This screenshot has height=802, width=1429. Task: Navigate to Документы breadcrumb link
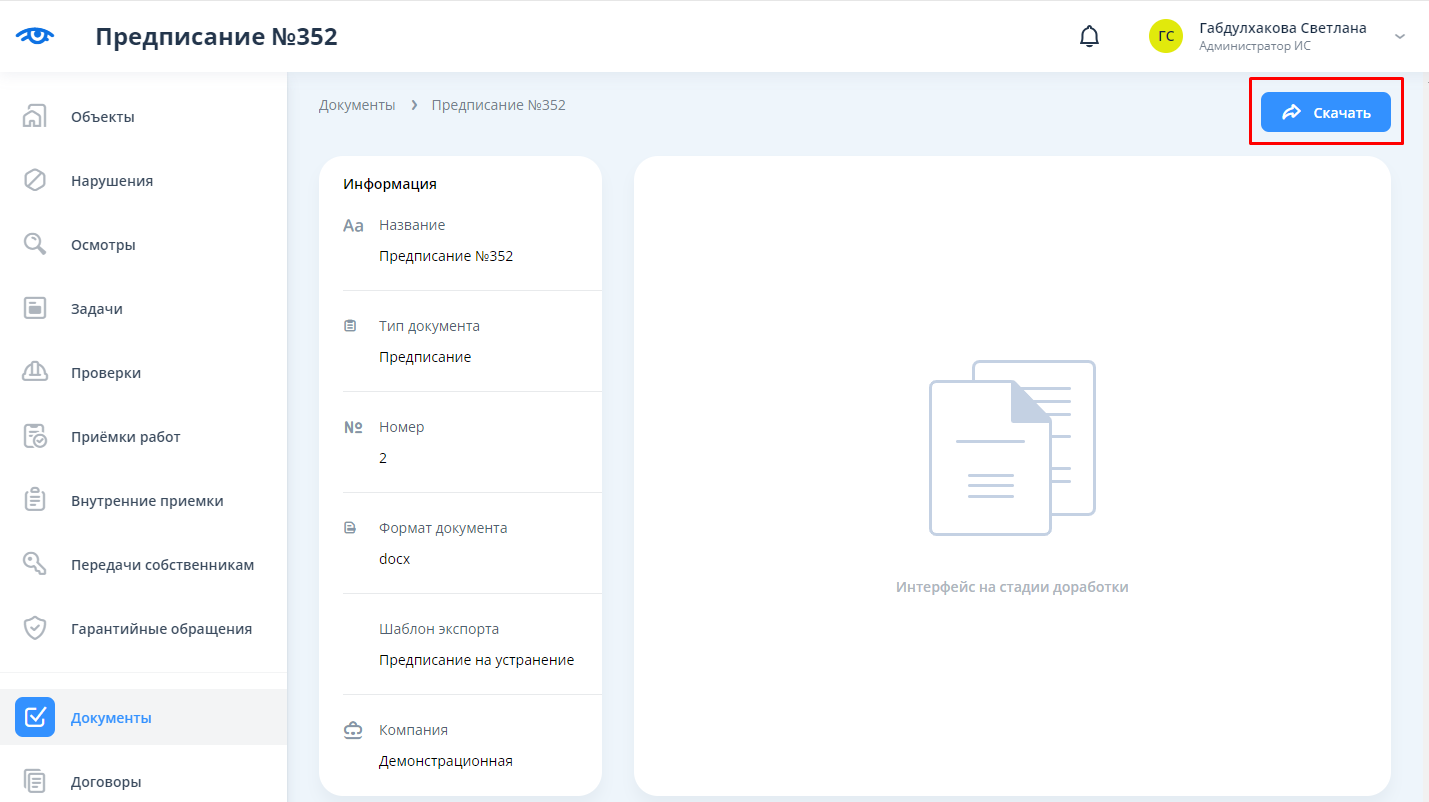pos(357,105)
